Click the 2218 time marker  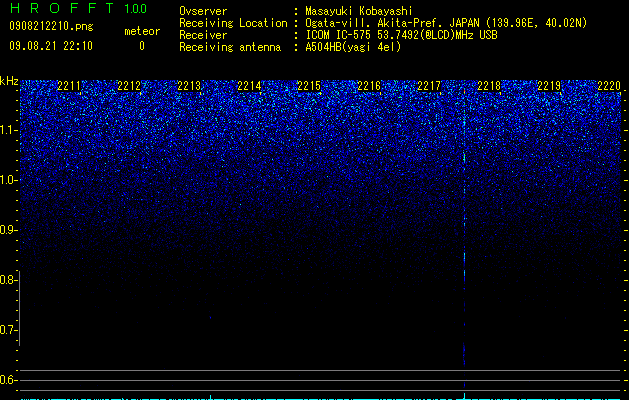(489, 86)
